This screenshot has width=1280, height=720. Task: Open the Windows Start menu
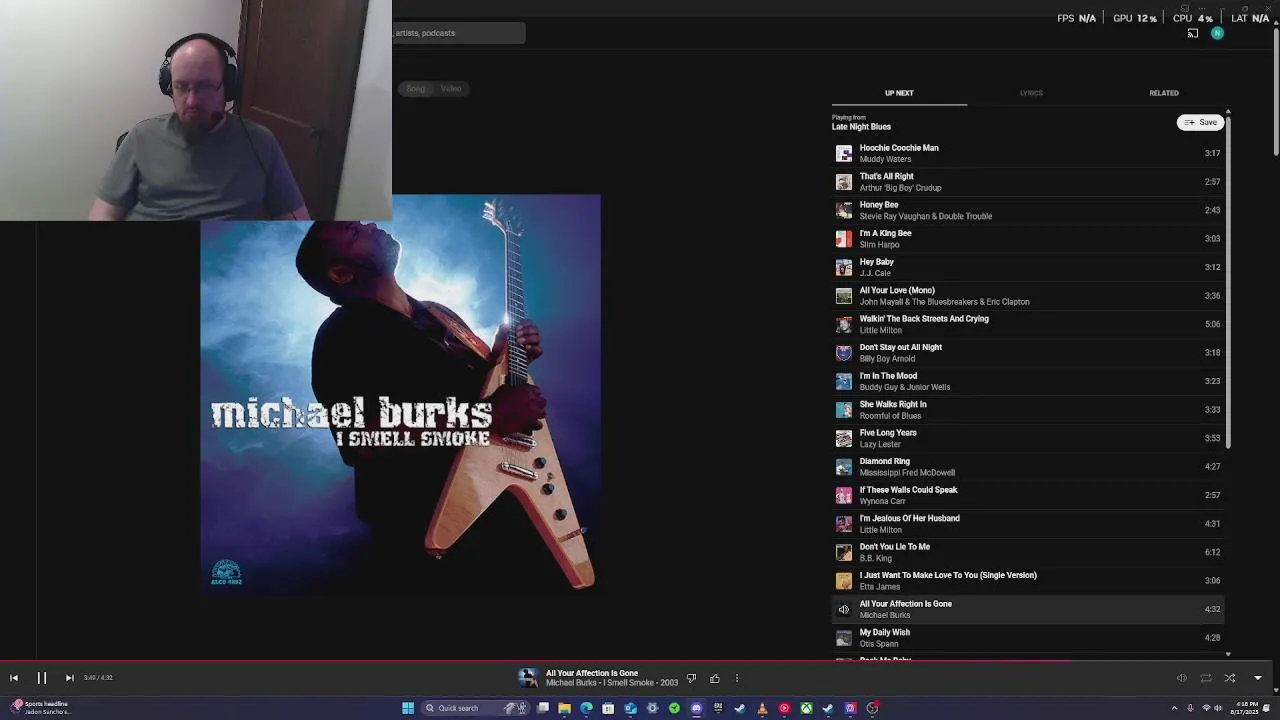pos(408,708)
